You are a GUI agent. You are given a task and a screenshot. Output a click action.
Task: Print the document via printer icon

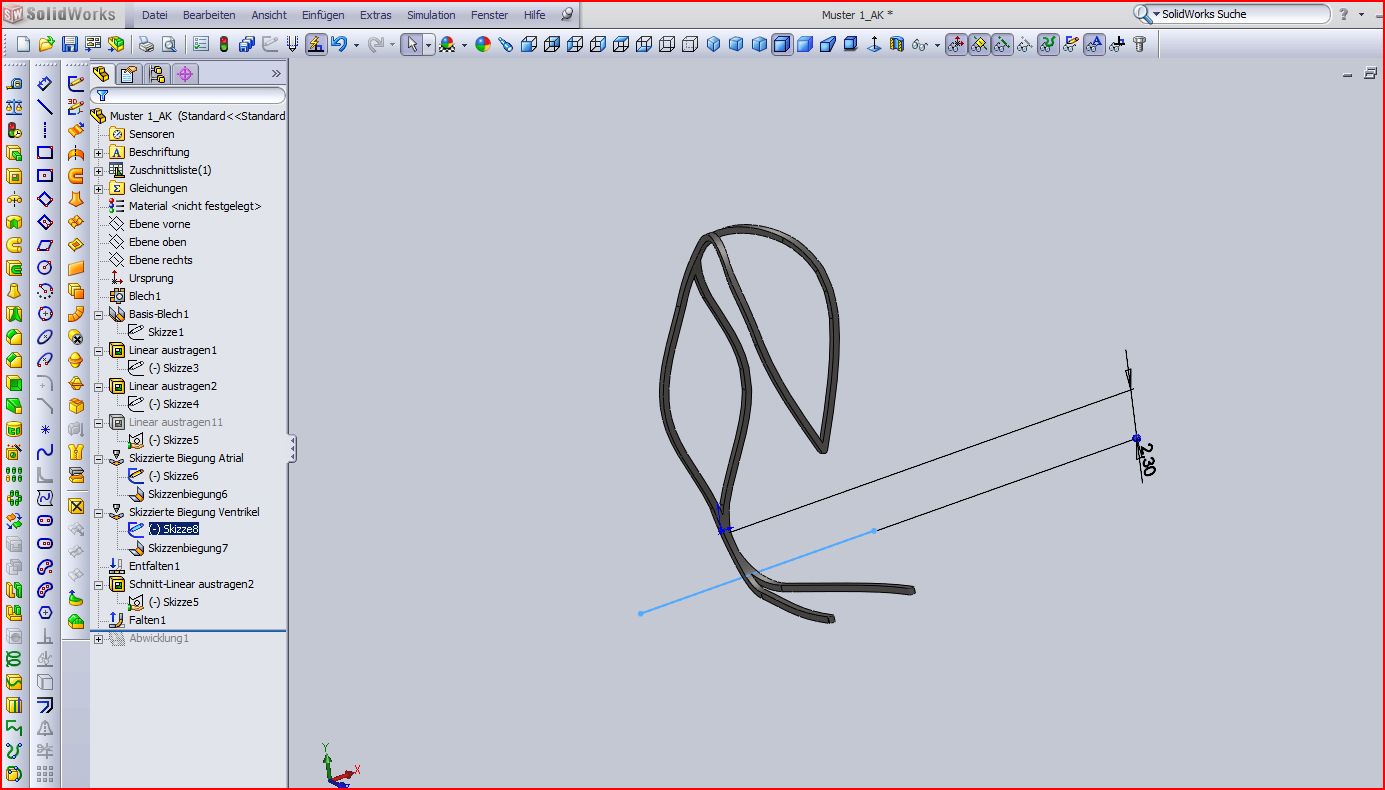(x=146, y=44)
